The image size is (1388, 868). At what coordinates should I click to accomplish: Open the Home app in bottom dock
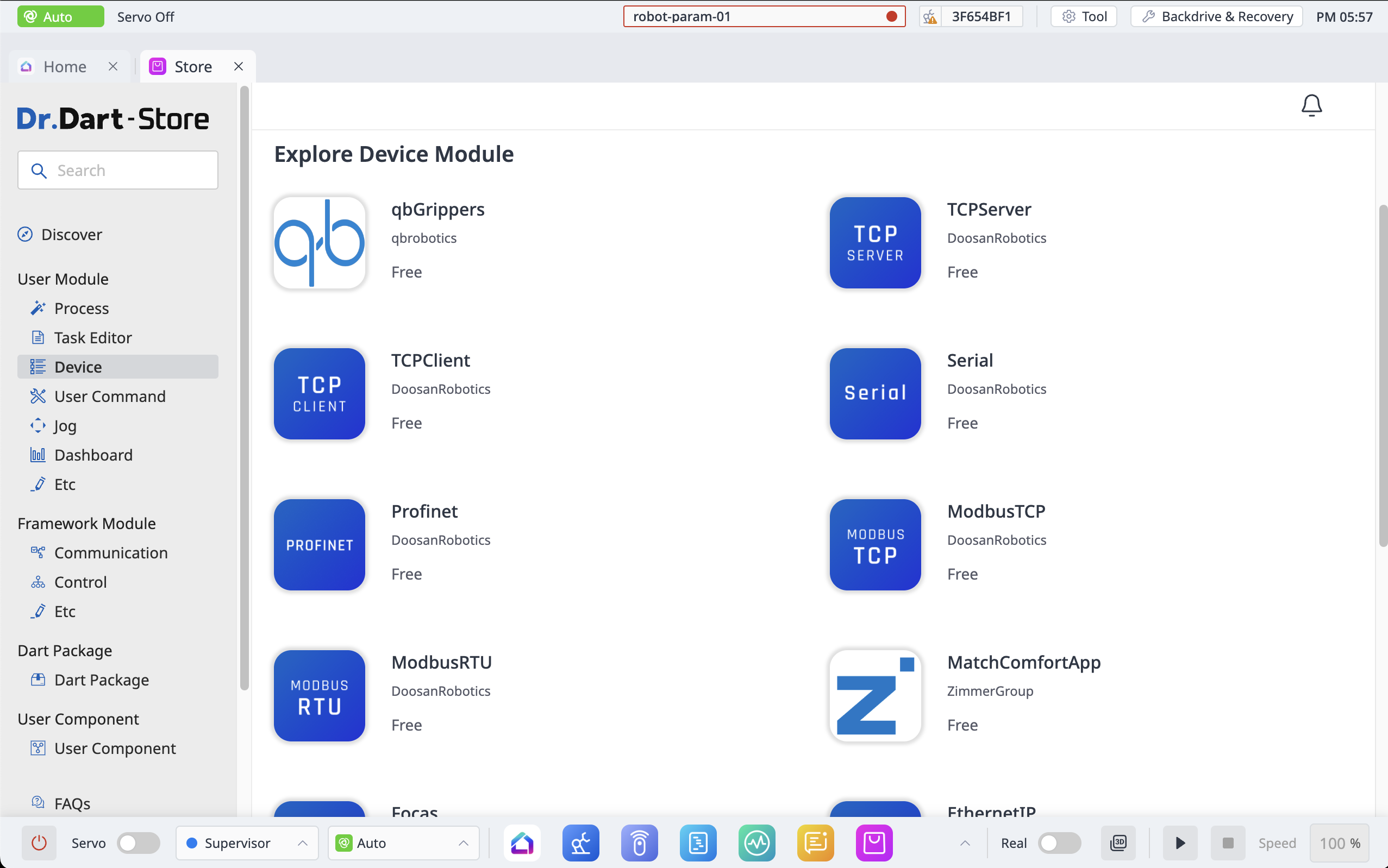pos(522,842)
